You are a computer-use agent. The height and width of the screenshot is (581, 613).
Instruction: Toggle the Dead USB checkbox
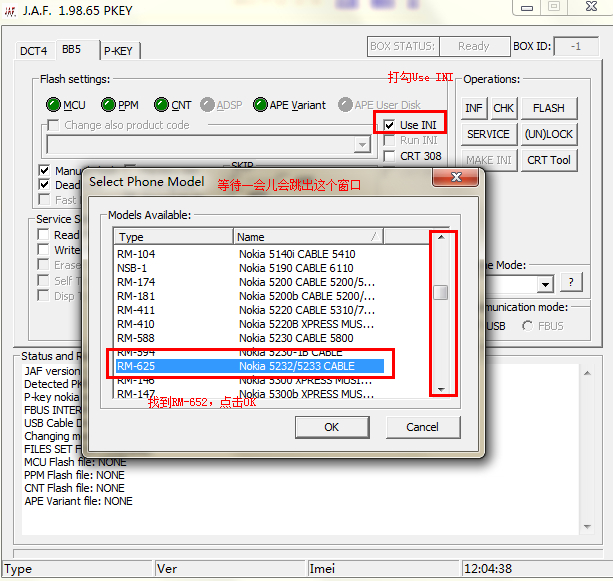pyautogui.click(x=44, y=185)
